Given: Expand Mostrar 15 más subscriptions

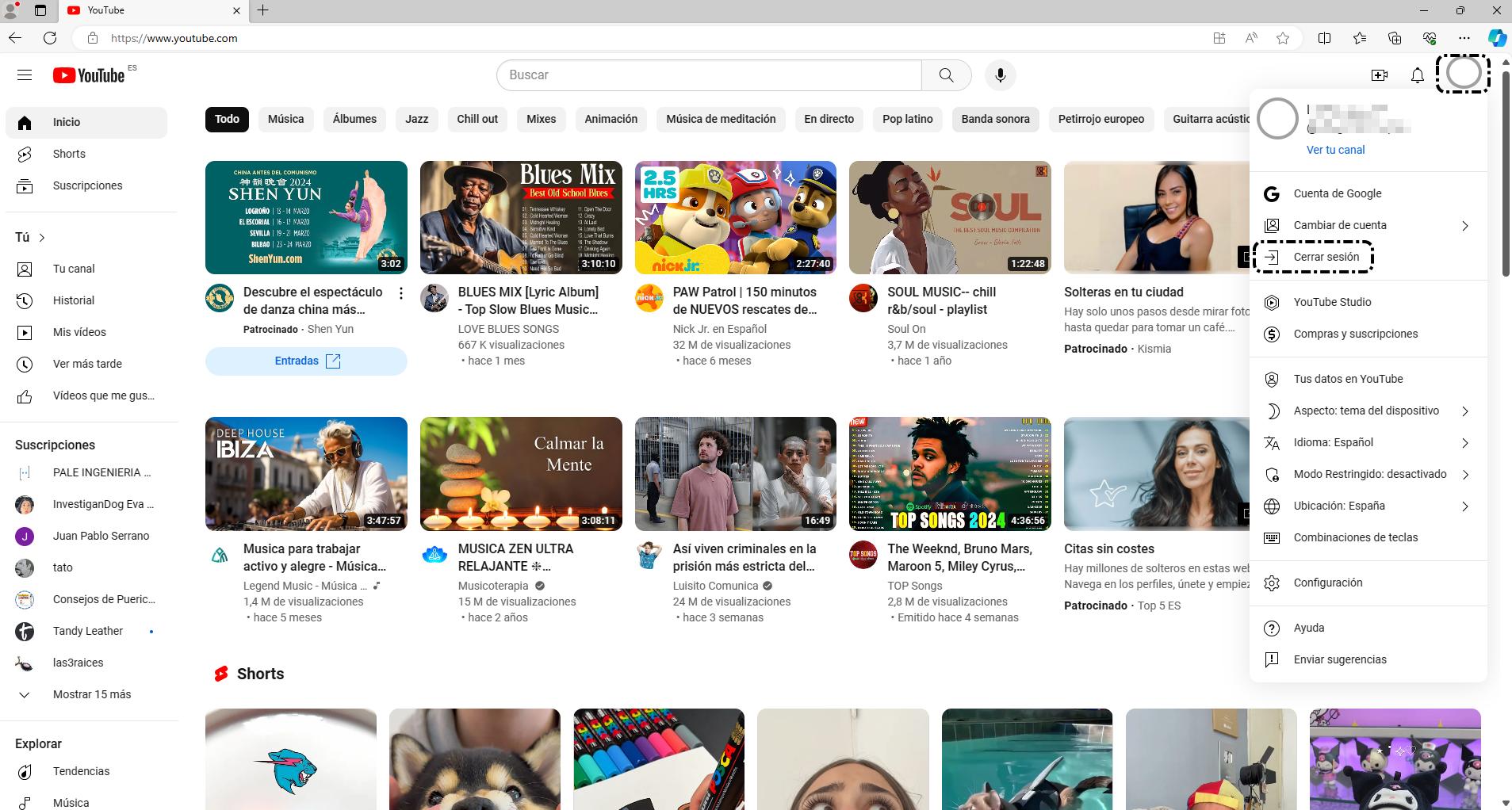Looking at the screenshot, I should coord(86,694).
